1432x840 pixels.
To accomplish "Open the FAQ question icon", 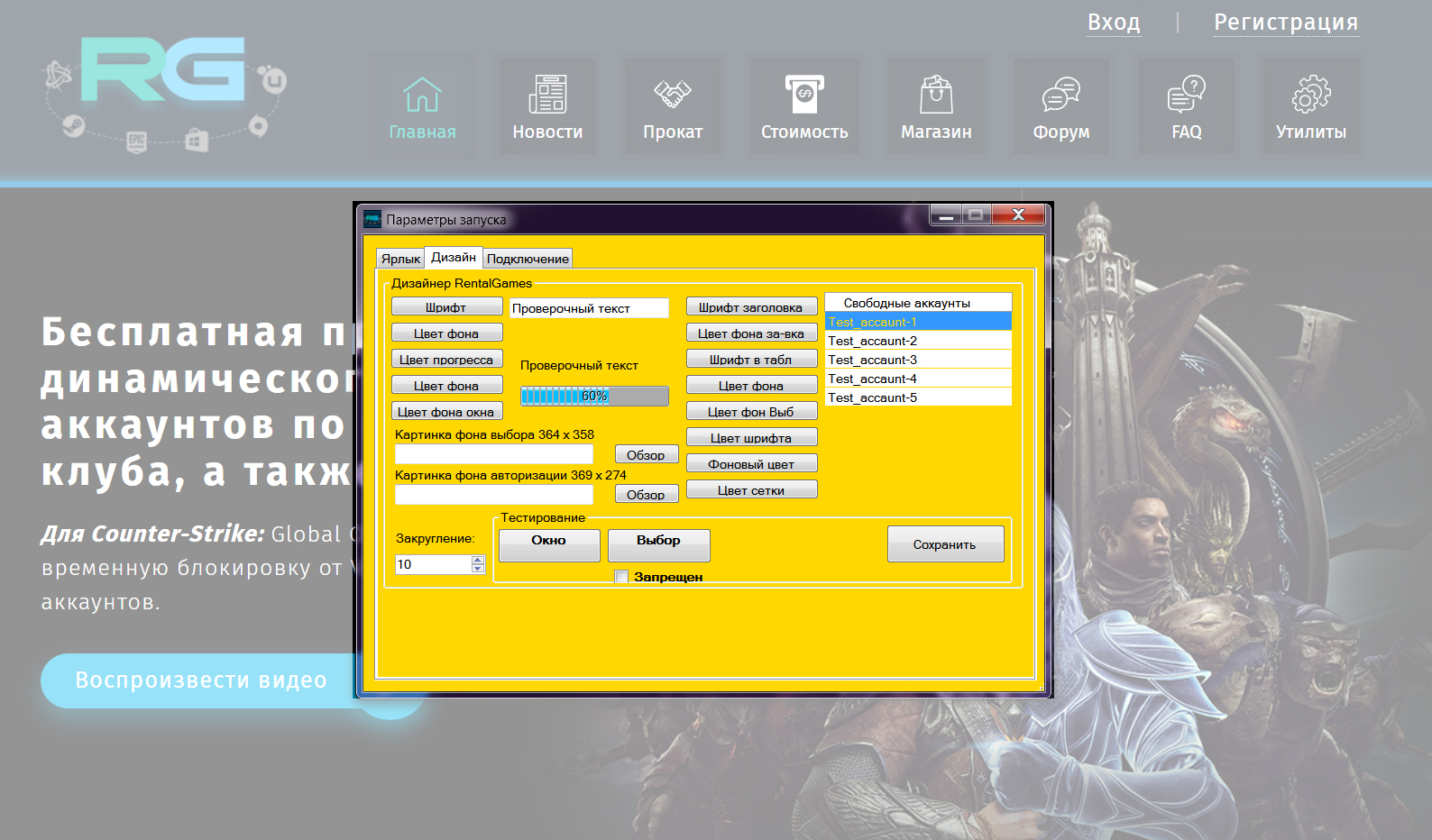I will (x=1187, y=95).
